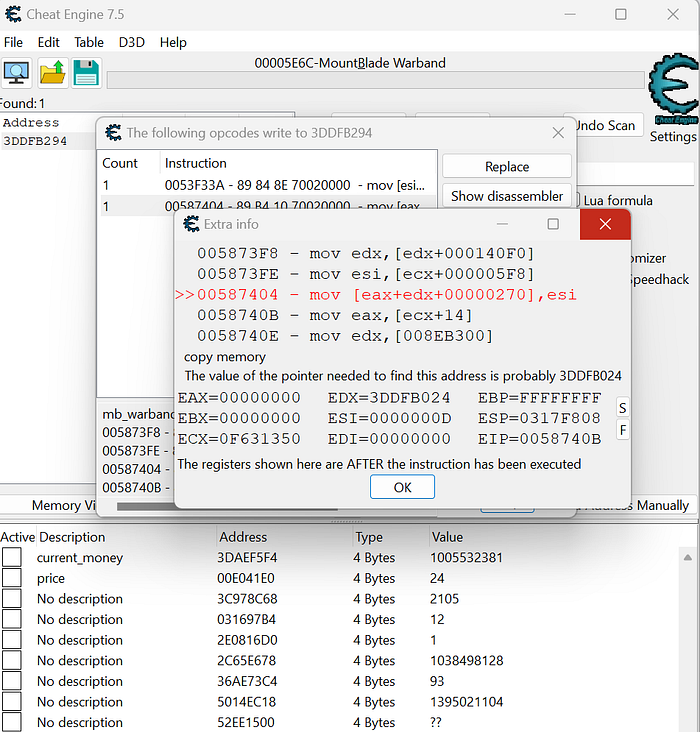Screen dimensions: 700x732
Task: Toggle the price entry active checkbox
Action: click(12, 578)
